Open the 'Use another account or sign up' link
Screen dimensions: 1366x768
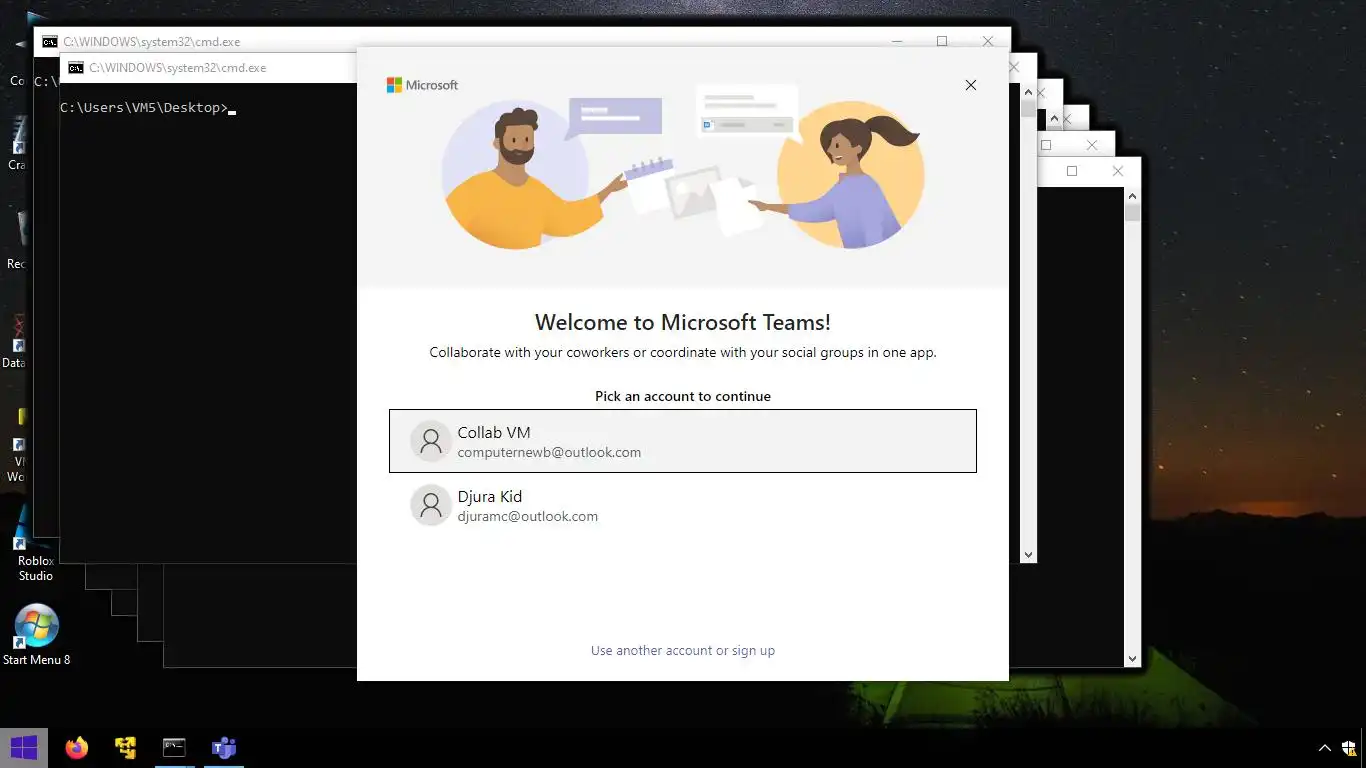[x=683, y=650]
